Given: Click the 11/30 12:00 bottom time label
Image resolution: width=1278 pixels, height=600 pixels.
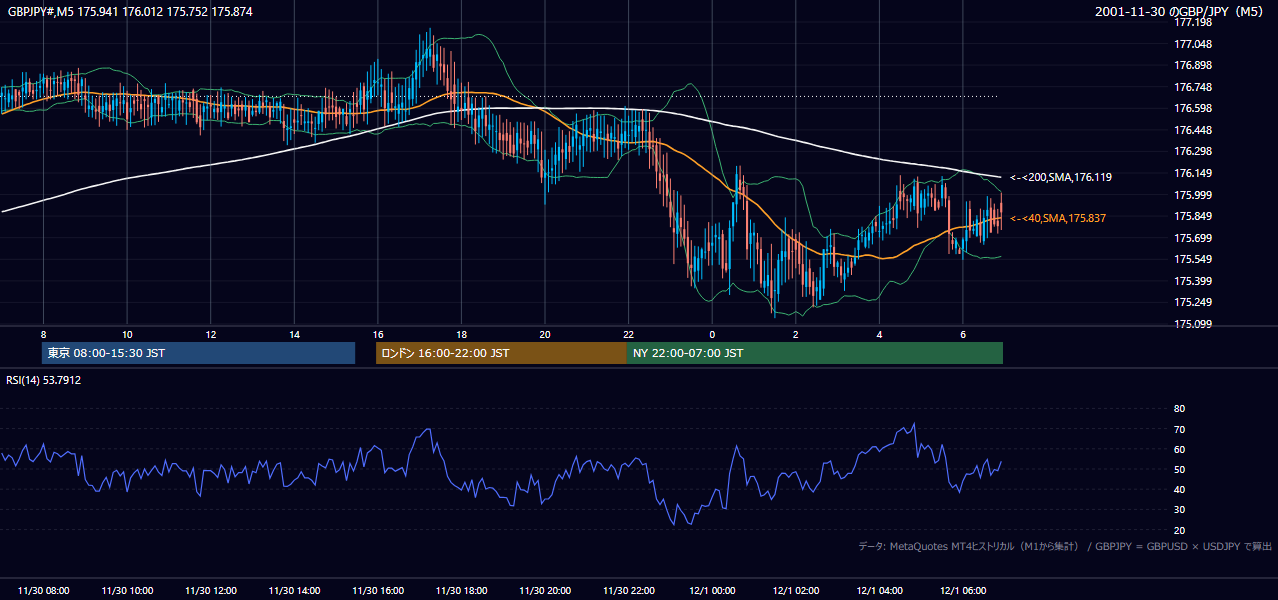Looking at the screenshot, I should tap(211, 591).
